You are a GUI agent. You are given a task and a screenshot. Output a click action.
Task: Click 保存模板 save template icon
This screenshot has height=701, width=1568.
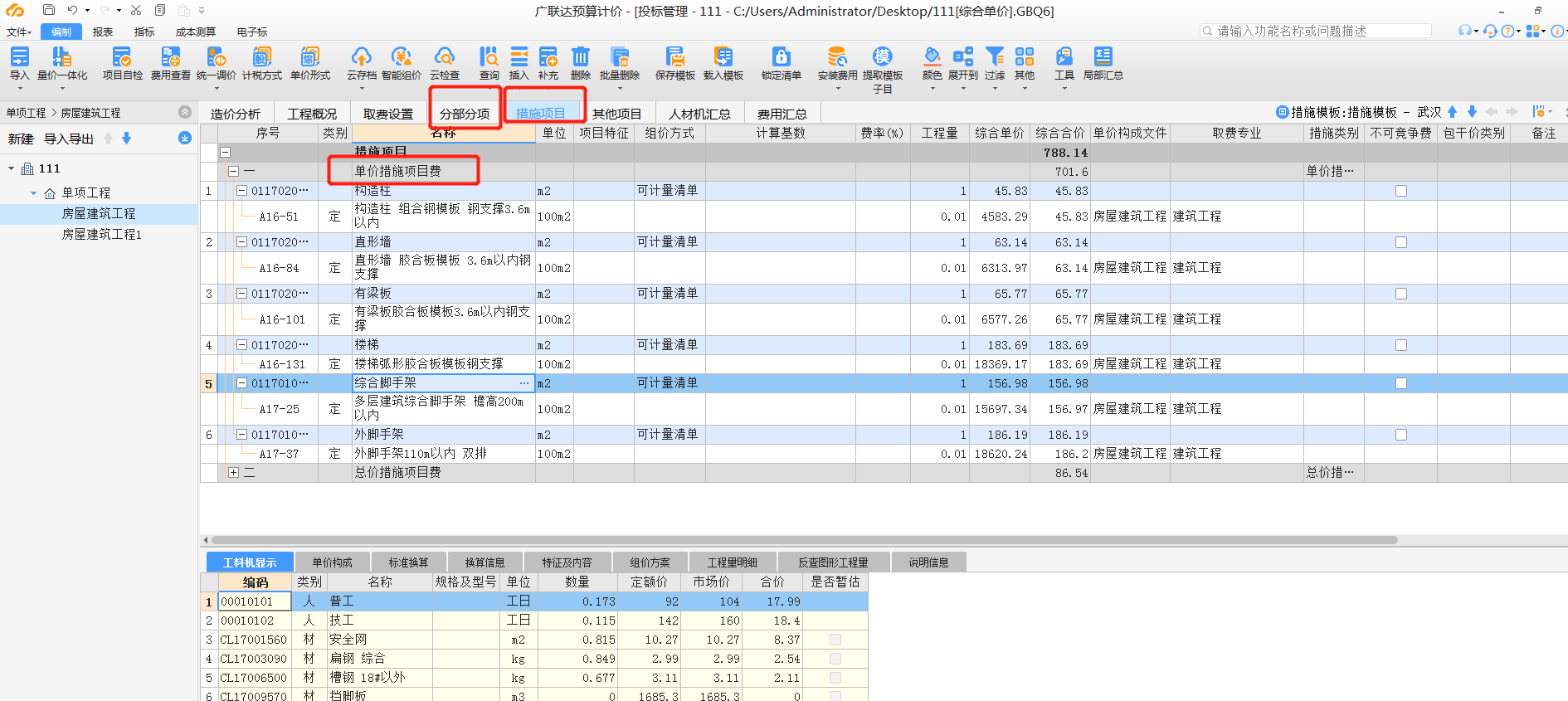674,56
